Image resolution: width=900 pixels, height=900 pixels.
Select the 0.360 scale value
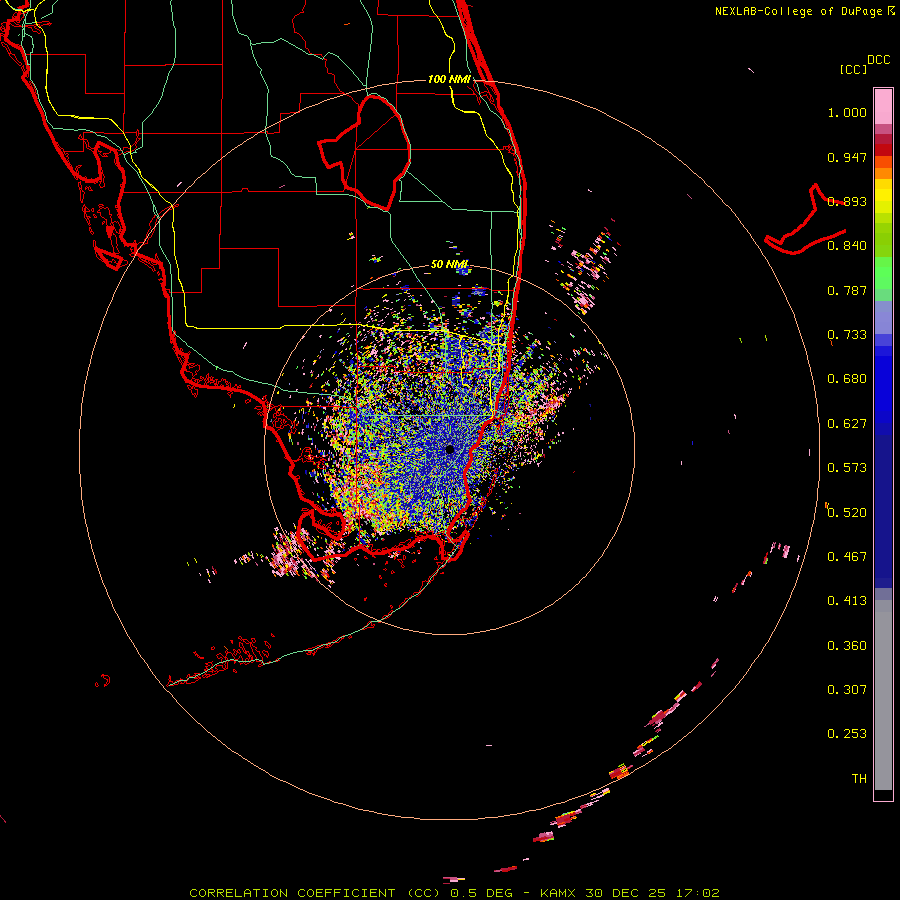tap(847, 646)
